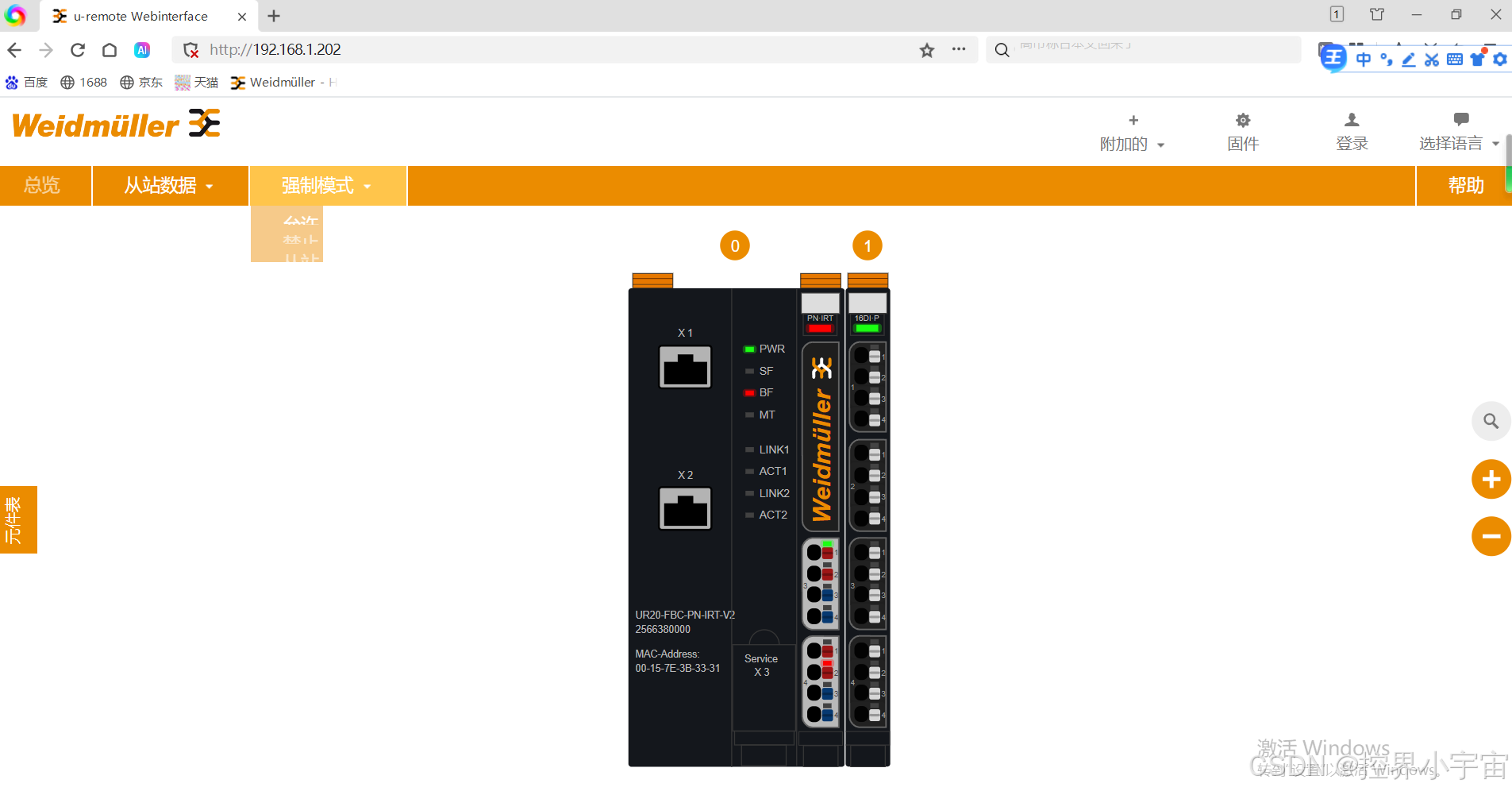
Task: Click the PWR status LED
Action: coord(749,349)
